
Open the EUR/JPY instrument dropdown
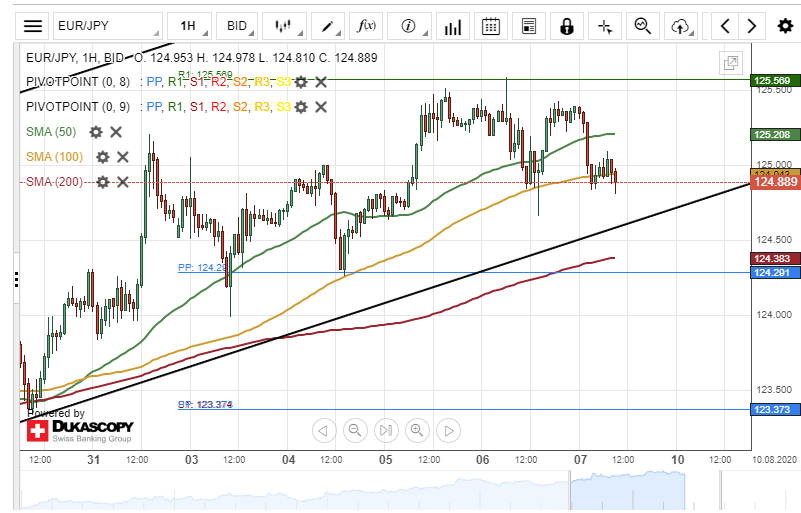click(x=104, y=26)
